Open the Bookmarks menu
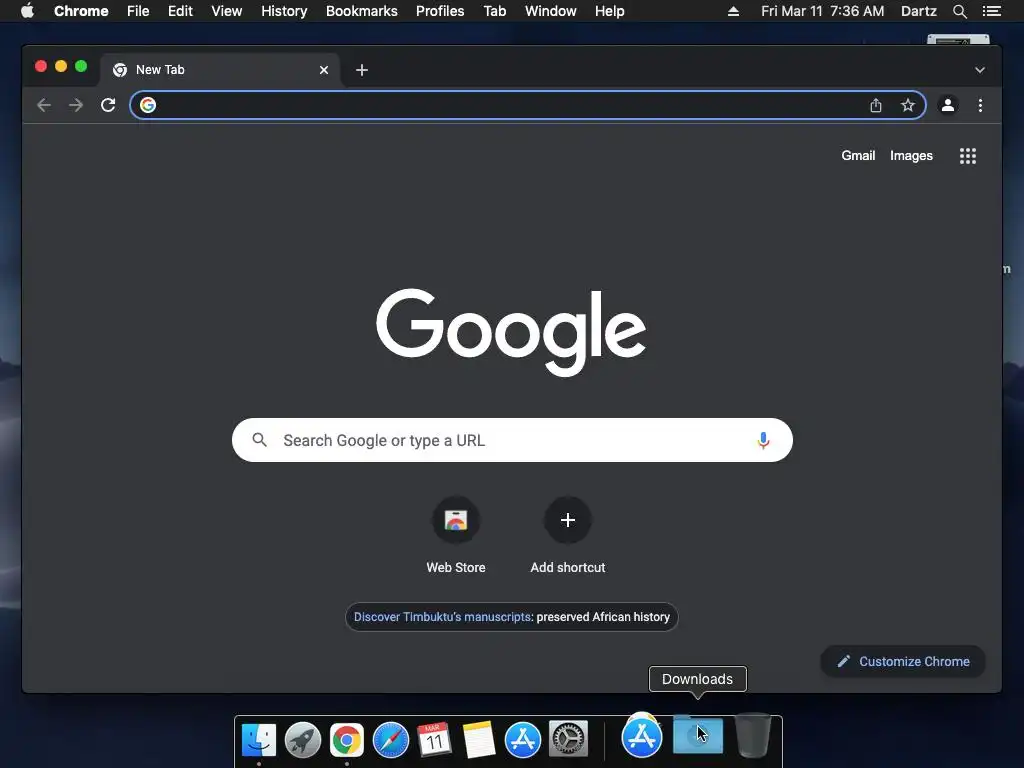The image size is (1024, 768). click(362, 11)
